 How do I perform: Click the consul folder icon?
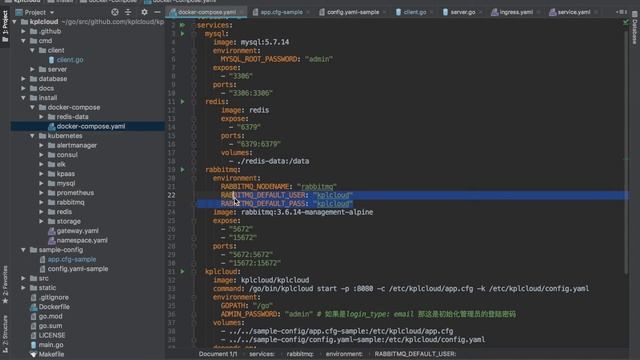point(51,155)
